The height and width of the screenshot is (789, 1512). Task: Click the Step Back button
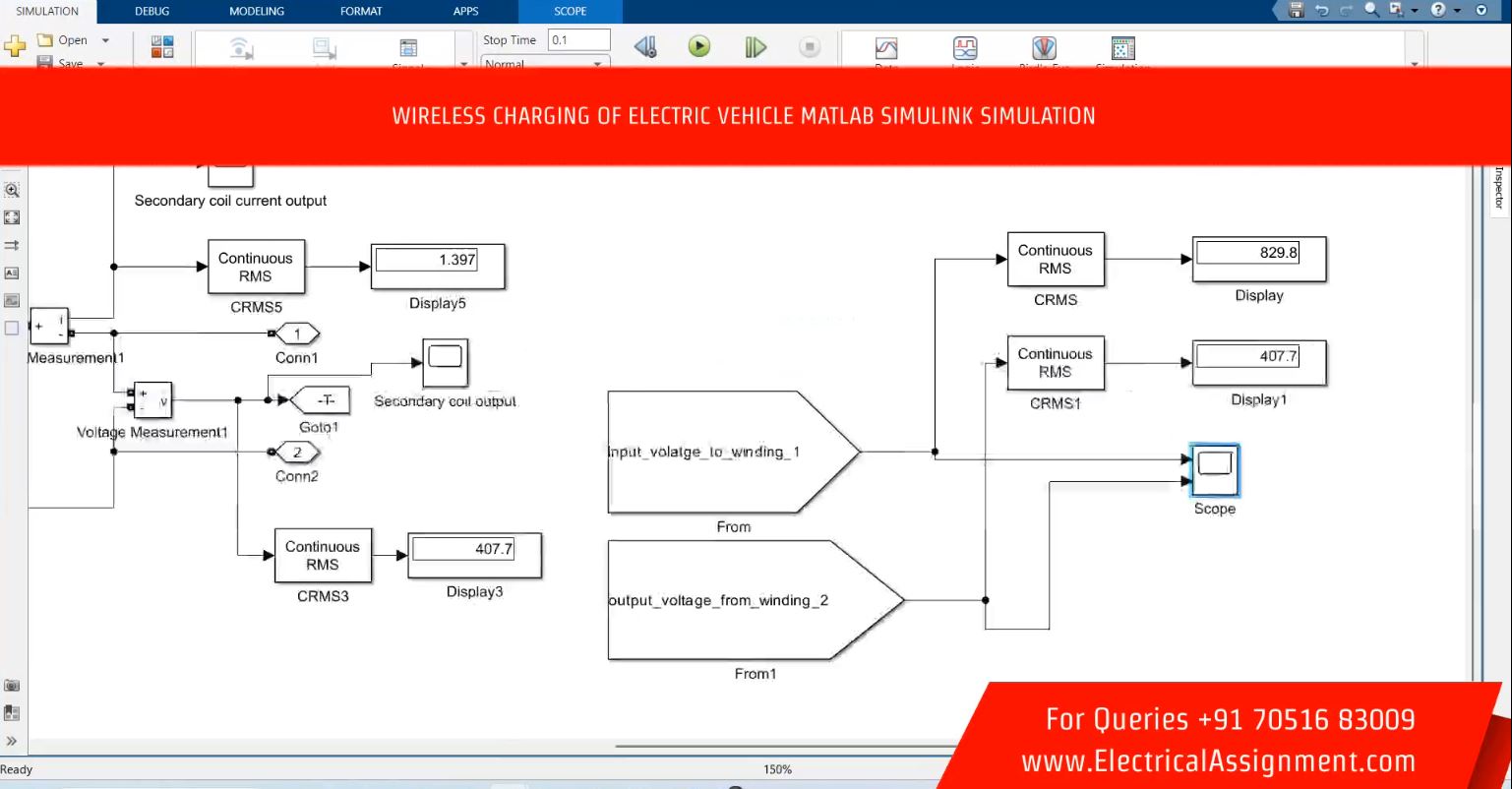coord(644,46)
